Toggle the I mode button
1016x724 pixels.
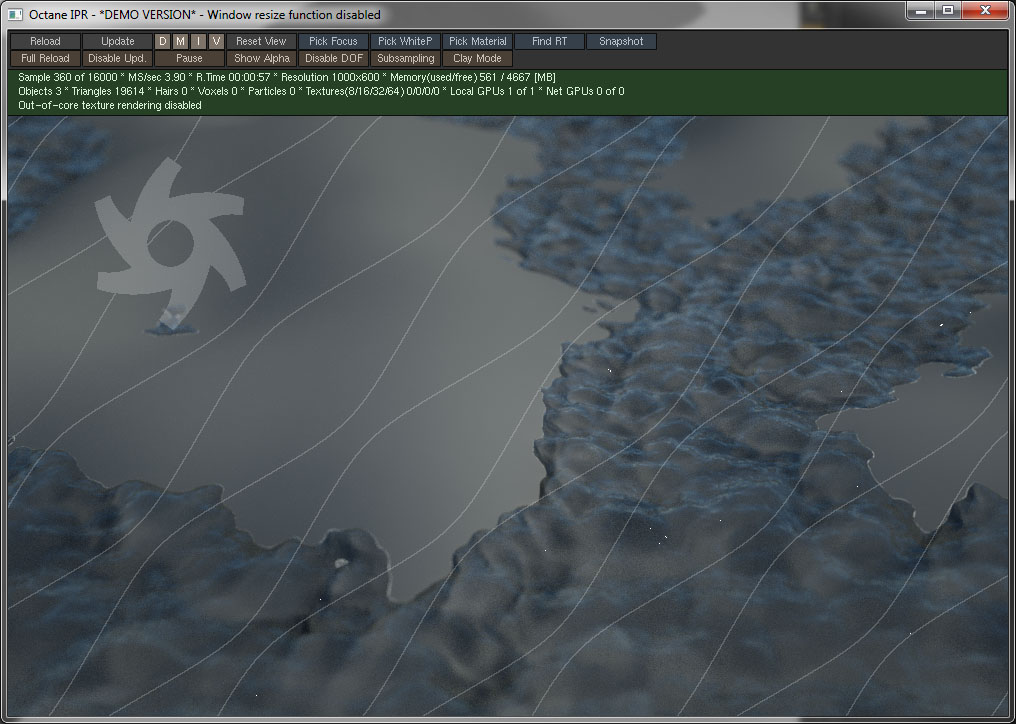tap(199, 41)
